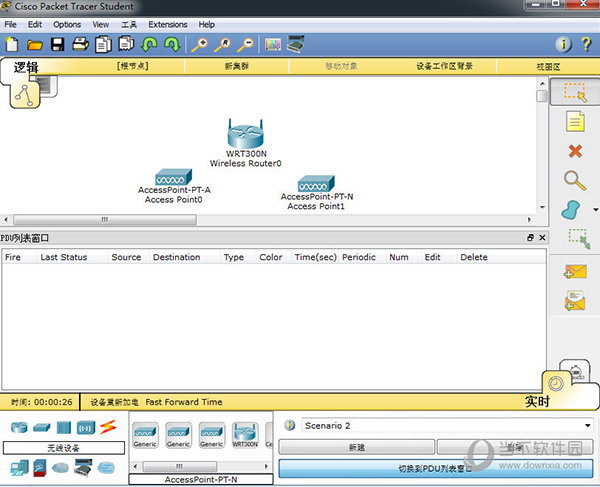Open the custom devices dialog icon

coord(295,44)
